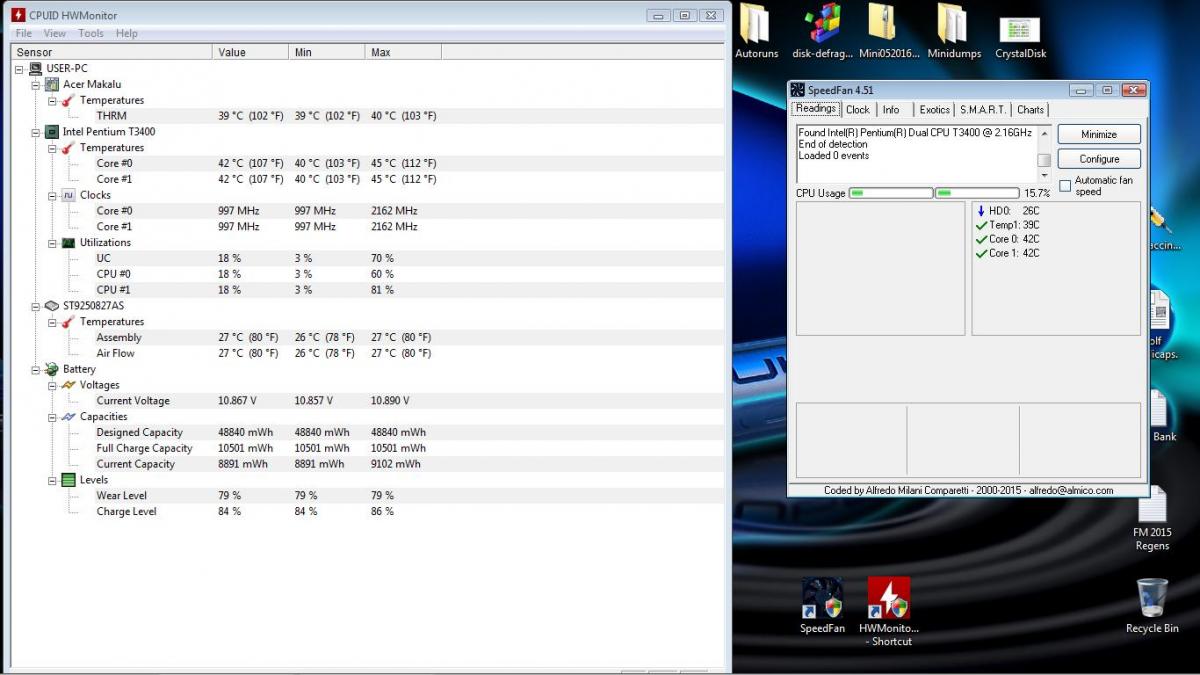Image resolution: width=1200 pixels, height=675 pixels.
Task: Collapse the ST9250827AS drive node
Action: pos(37,305)
